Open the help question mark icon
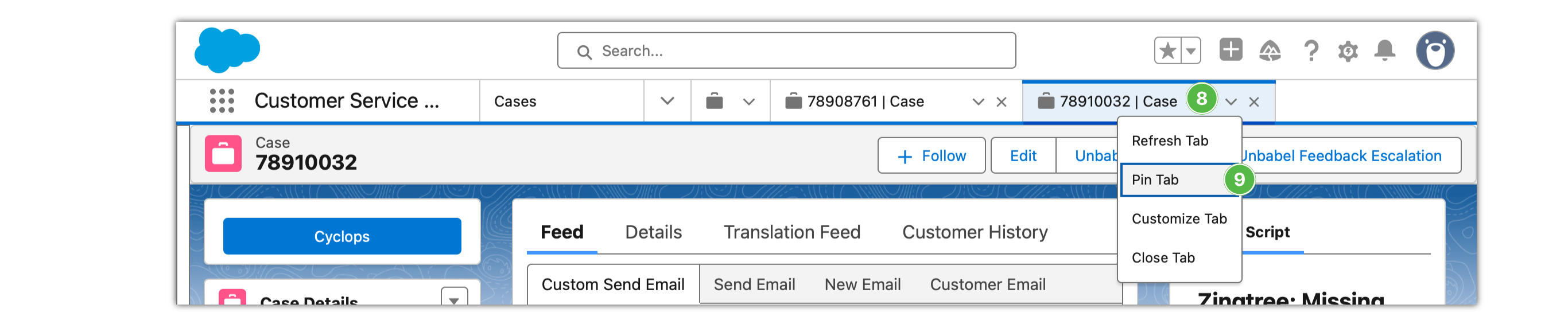Image resolution: width=1568 pixels, height=324 pixels. point(1310,50)
